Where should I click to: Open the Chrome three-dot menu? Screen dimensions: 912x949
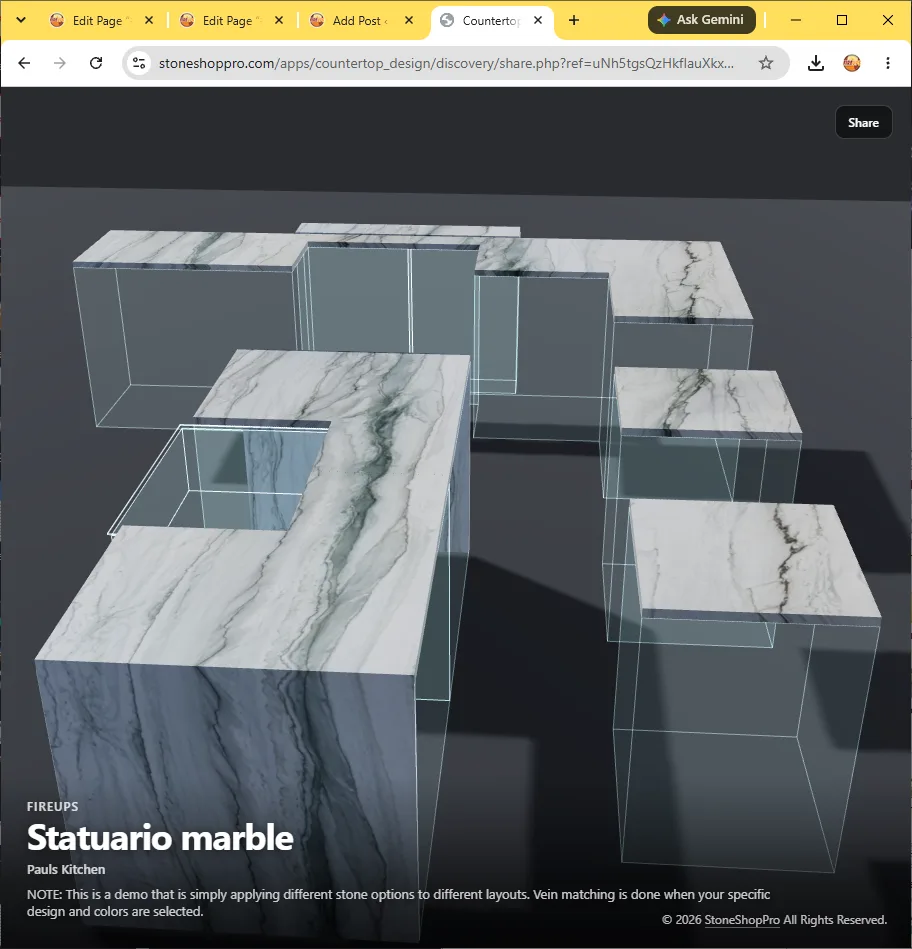pyautogui.click(x=888, y=63)
